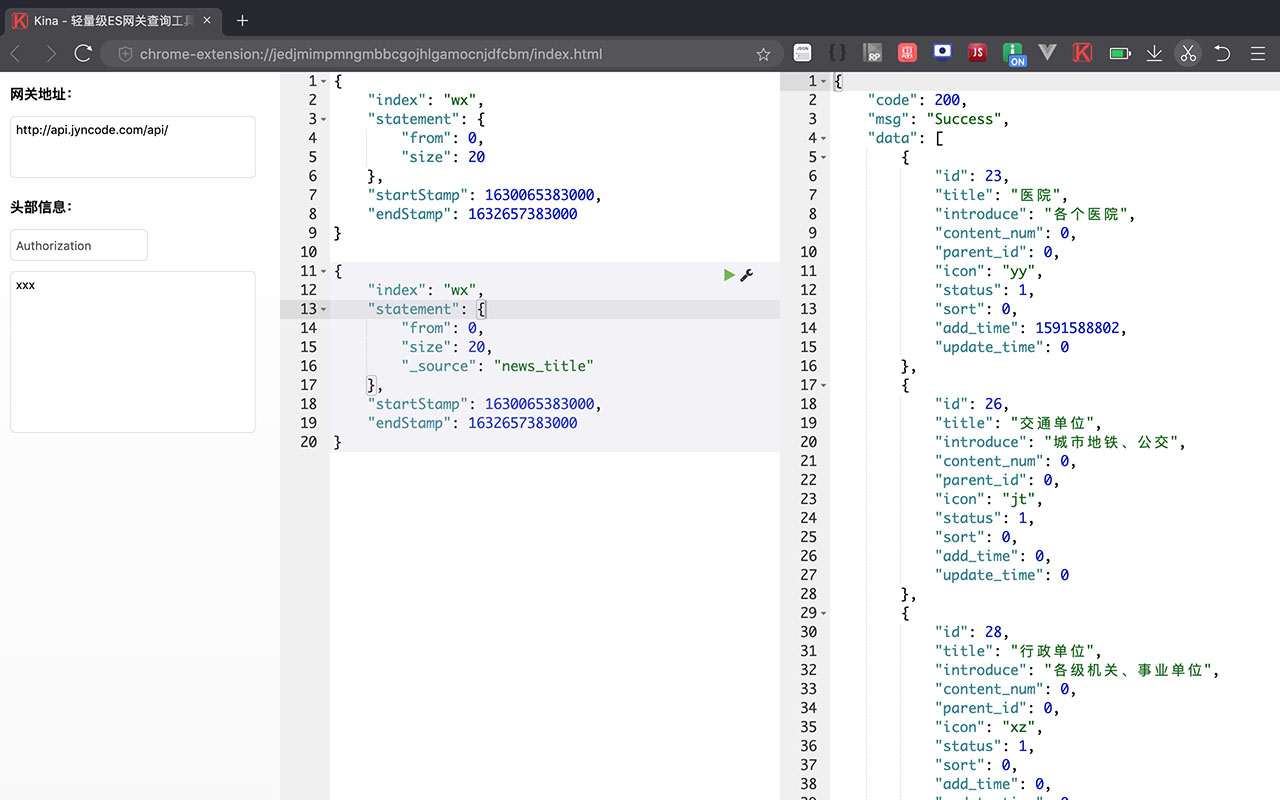The height and width of the screenshot is (800, 1280).
Task: Focus the Authorization header name field
Action: [79, 245]
